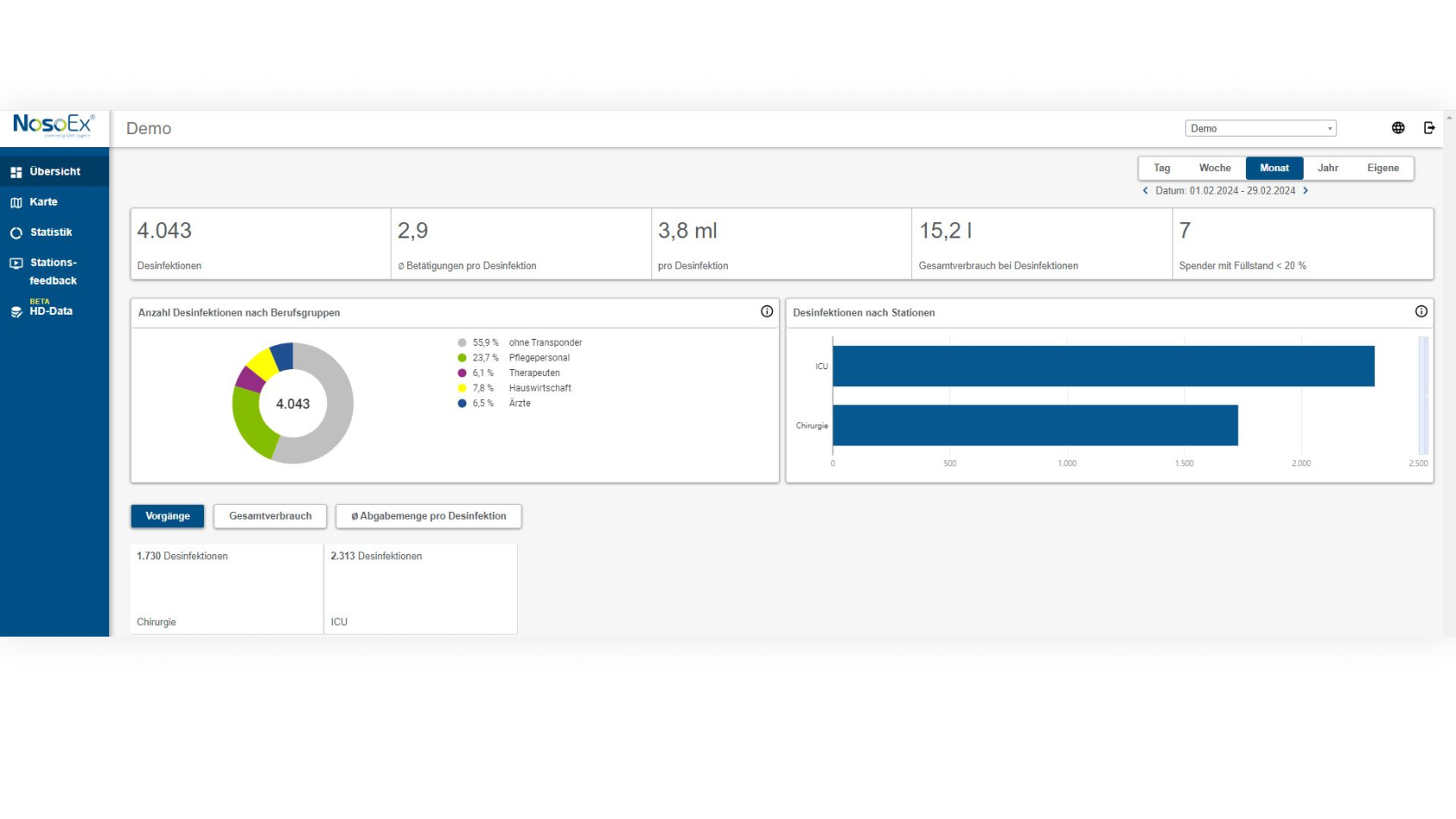1456x819 pixels.
Task: Show info for Berufsgruppen chart
Action: point(767,311)
